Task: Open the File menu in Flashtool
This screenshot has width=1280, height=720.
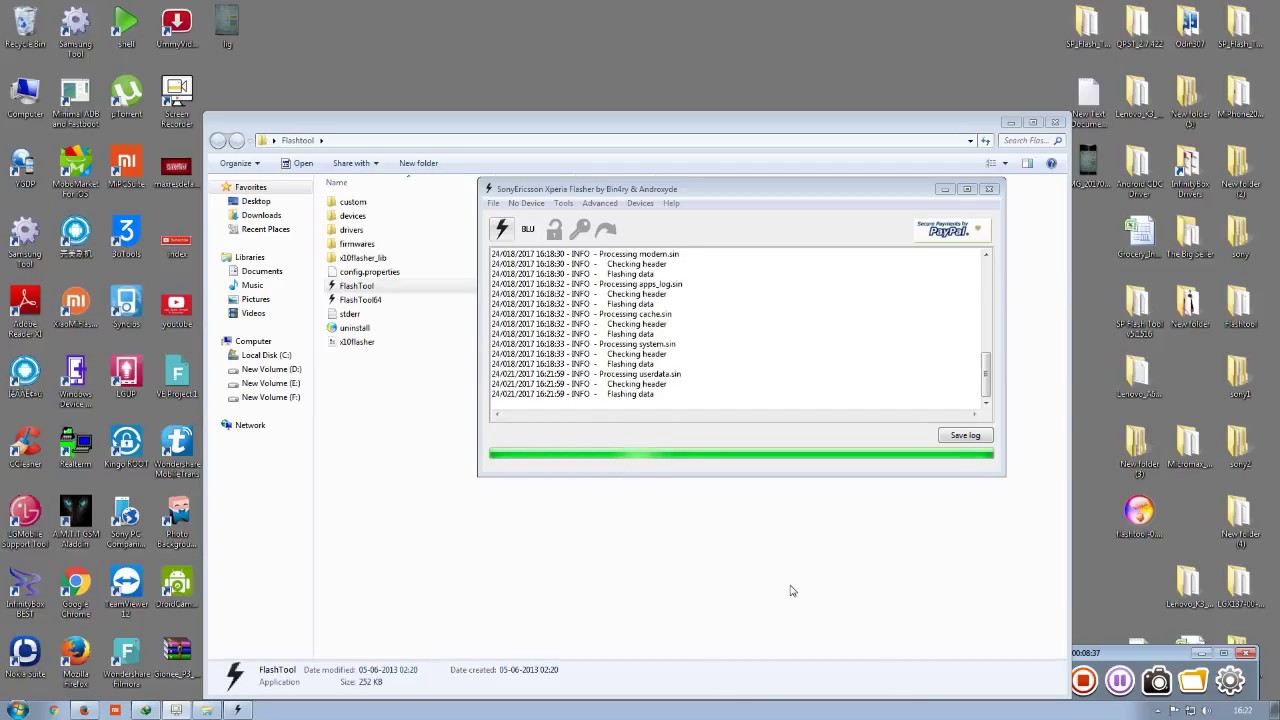Action: click(493, 203)
